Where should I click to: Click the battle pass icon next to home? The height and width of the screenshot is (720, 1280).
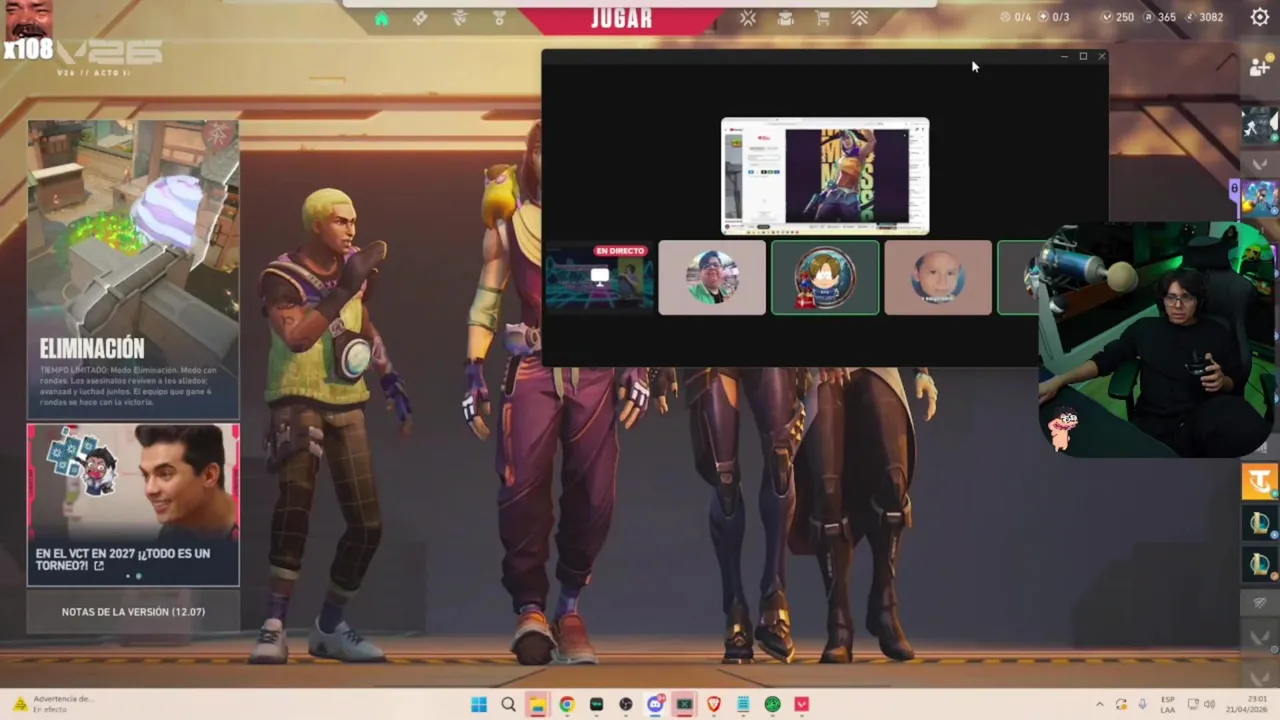pos(420,18)
